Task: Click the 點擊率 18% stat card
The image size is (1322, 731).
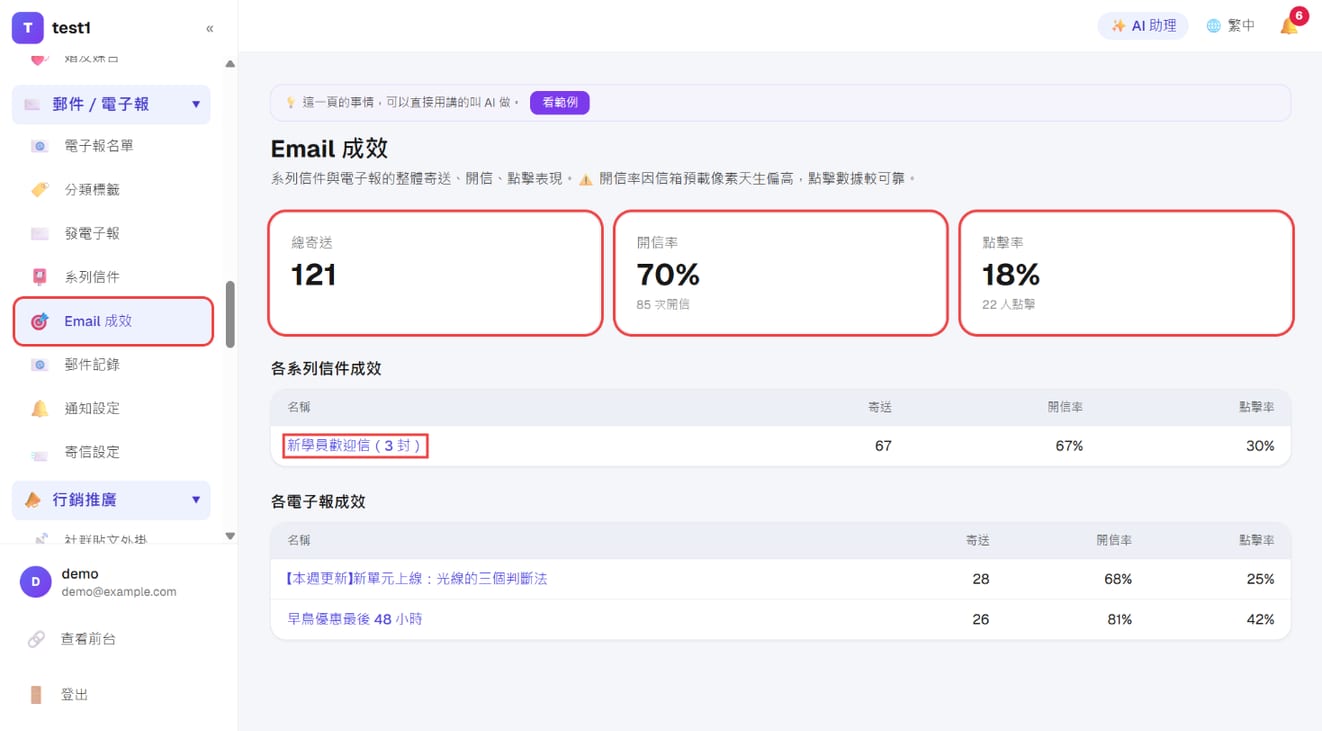Action: click(1126, 272)
